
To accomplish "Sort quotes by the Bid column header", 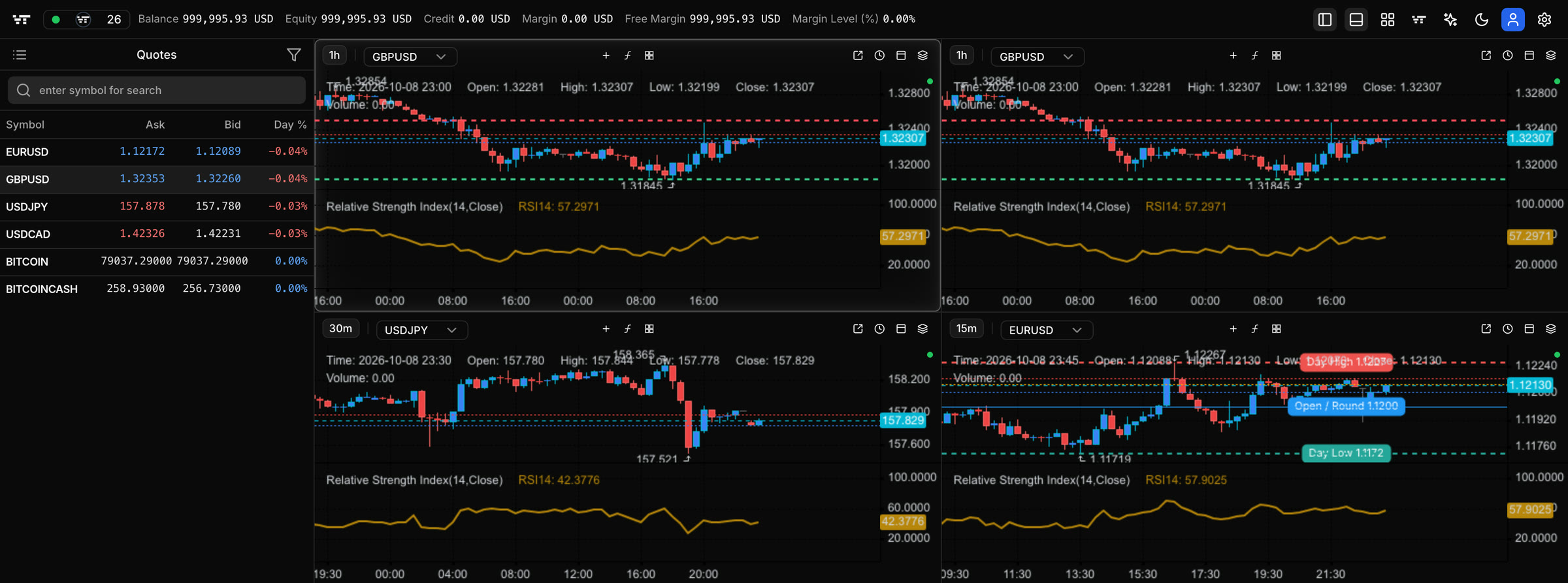I will click(233, 125).
